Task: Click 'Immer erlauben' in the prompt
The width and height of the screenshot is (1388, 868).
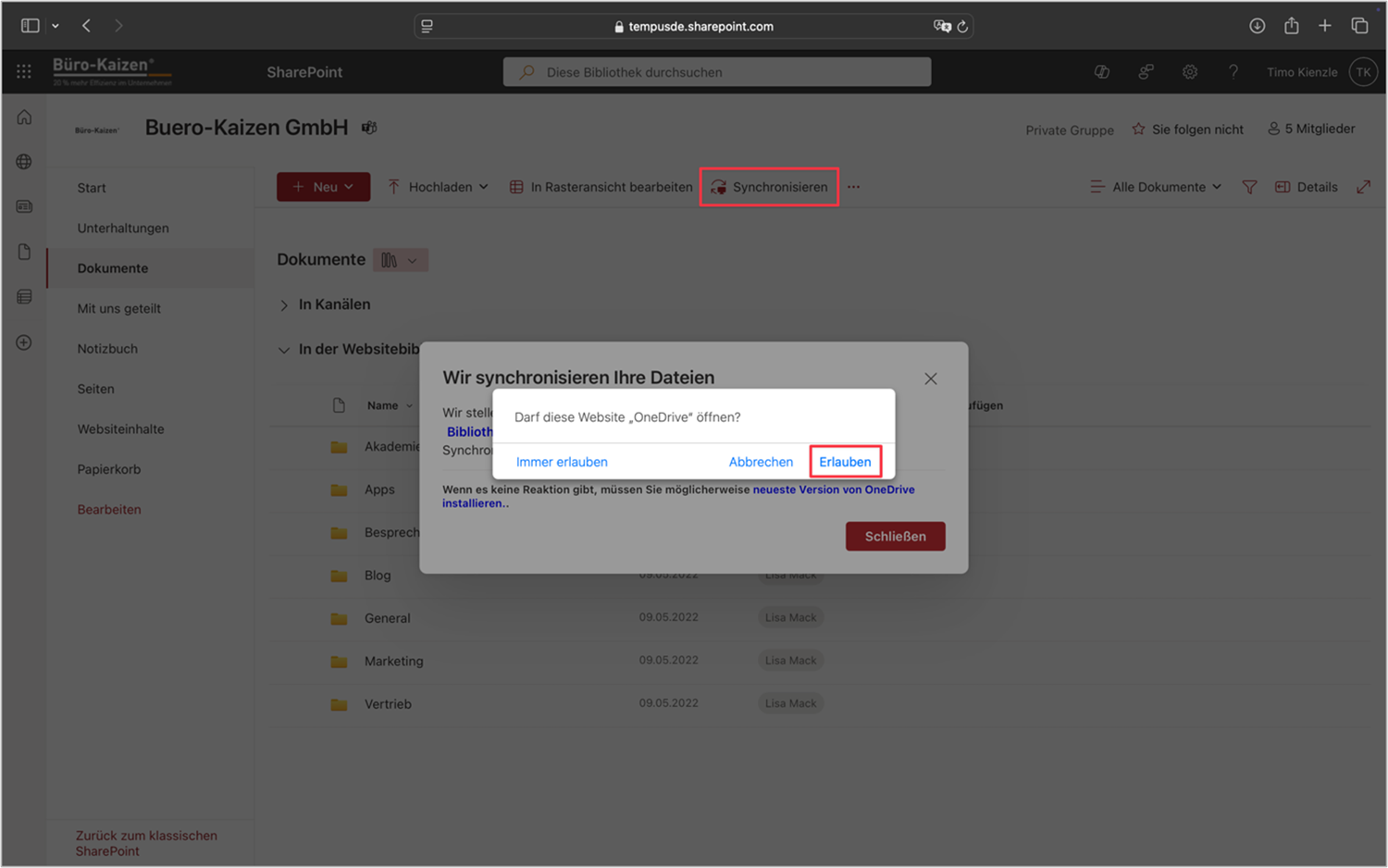Action: (x=562, y=462)
